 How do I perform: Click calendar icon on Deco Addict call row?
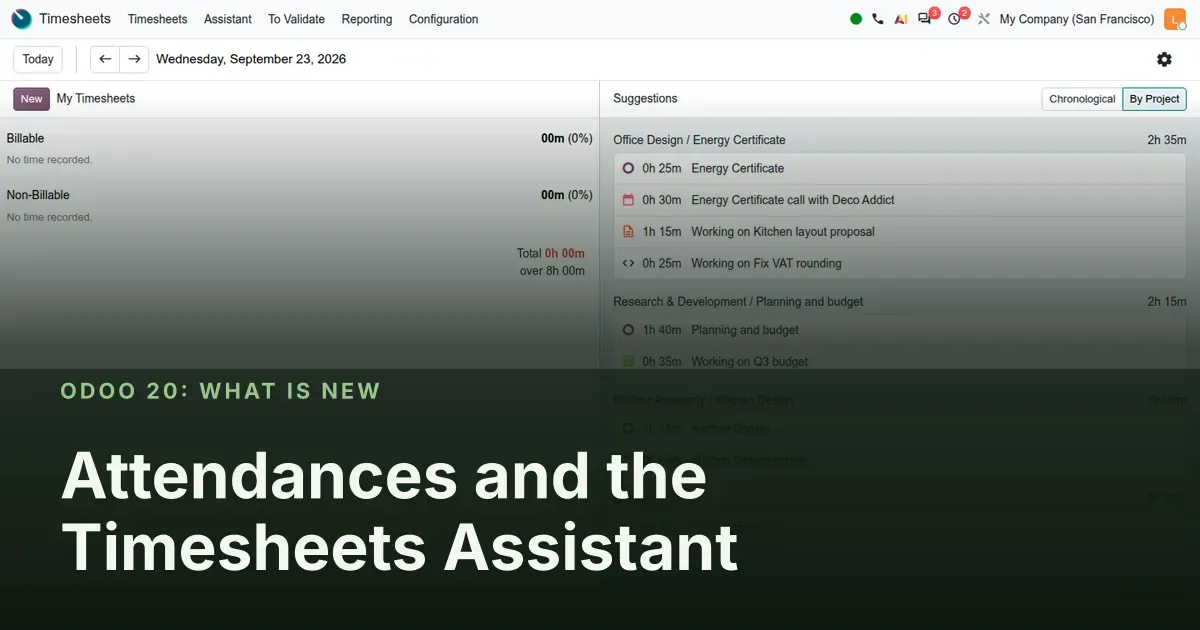[x=628, y=200]
